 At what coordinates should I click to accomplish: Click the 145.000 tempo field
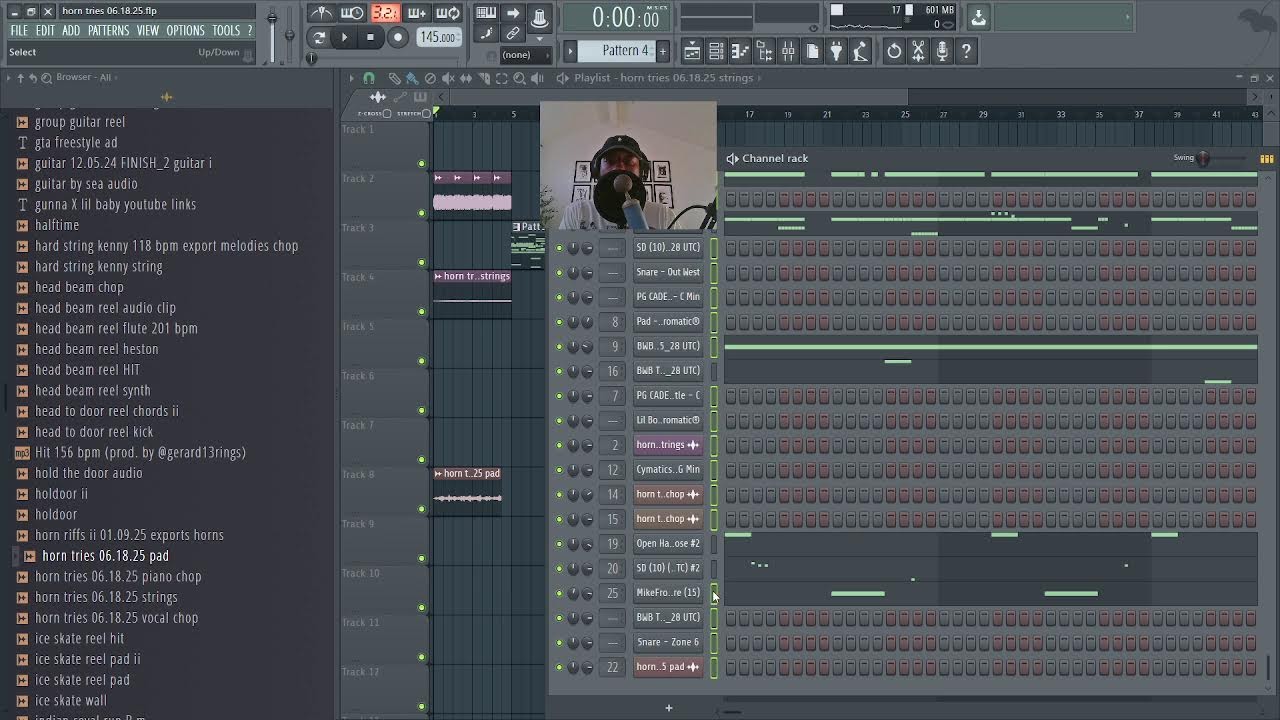(438, 37)
